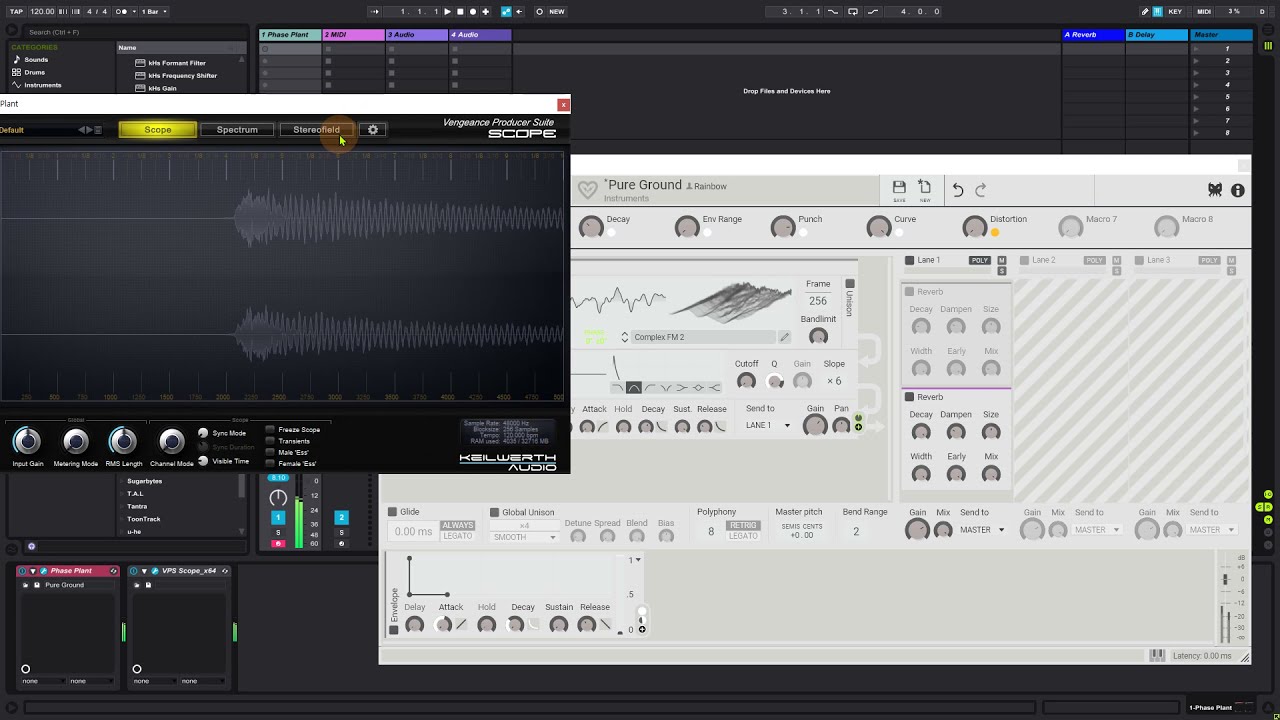1280x720 pixels.
Task: Select the A Reverb return track header
Action: pyautogui.click(x=1093, y=35)
